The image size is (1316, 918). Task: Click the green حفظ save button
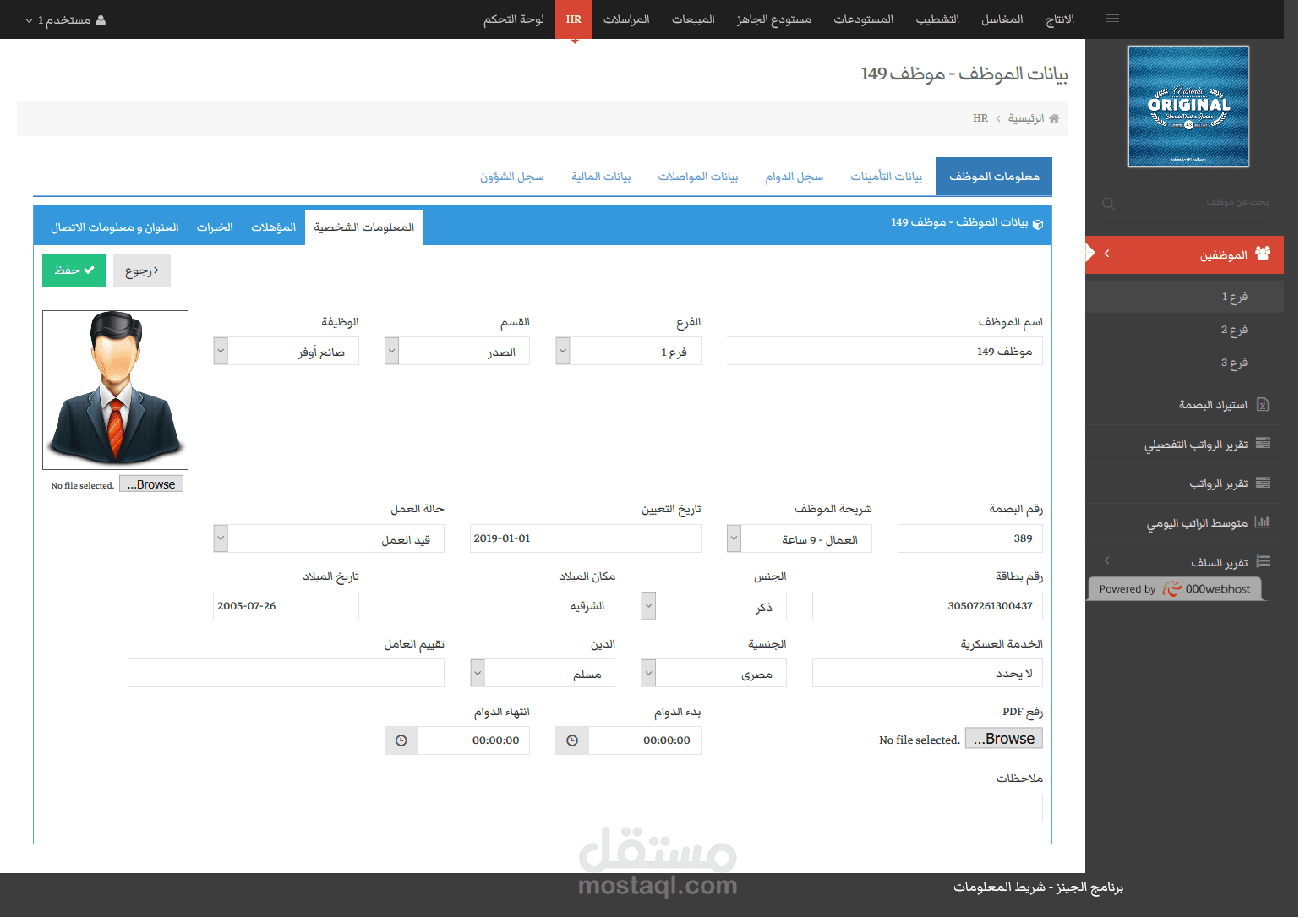[74, 270]
